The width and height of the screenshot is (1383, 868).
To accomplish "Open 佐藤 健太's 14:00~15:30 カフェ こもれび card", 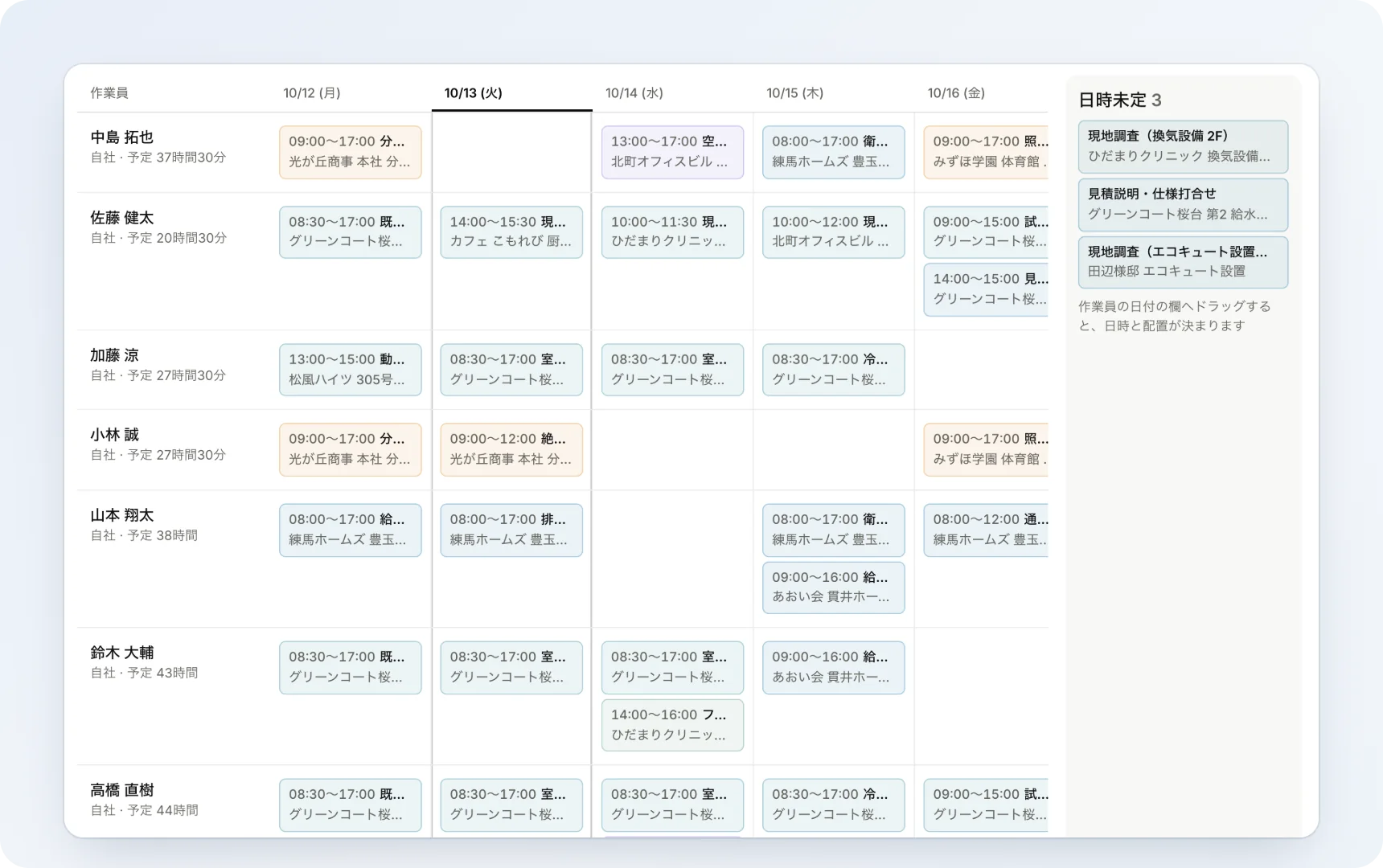I will [x=511, y=232].
